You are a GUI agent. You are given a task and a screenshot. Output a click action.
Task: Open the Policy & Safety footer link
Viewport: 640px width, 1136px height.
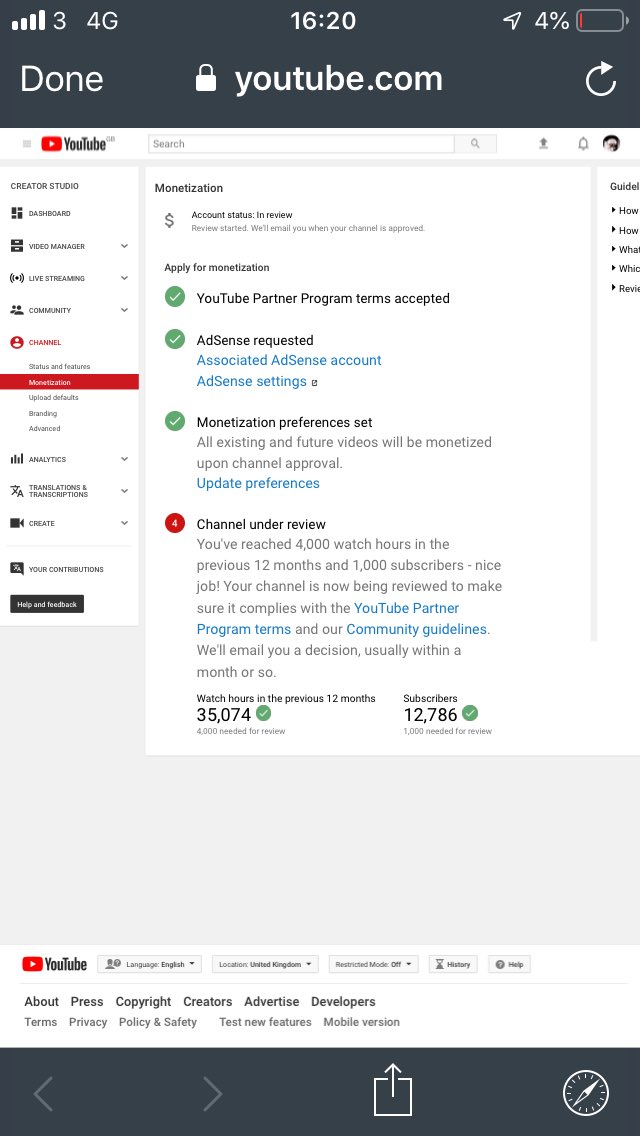[157, 1022]
